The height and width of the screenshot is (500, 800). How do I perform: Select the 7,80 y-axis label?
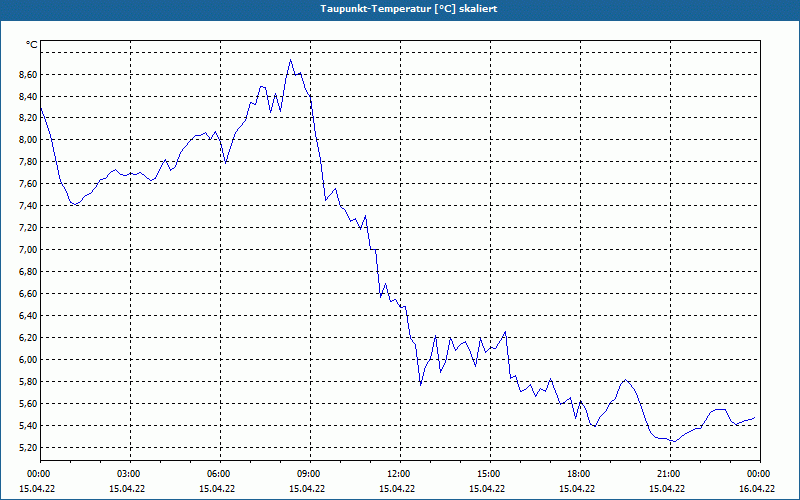28,162
